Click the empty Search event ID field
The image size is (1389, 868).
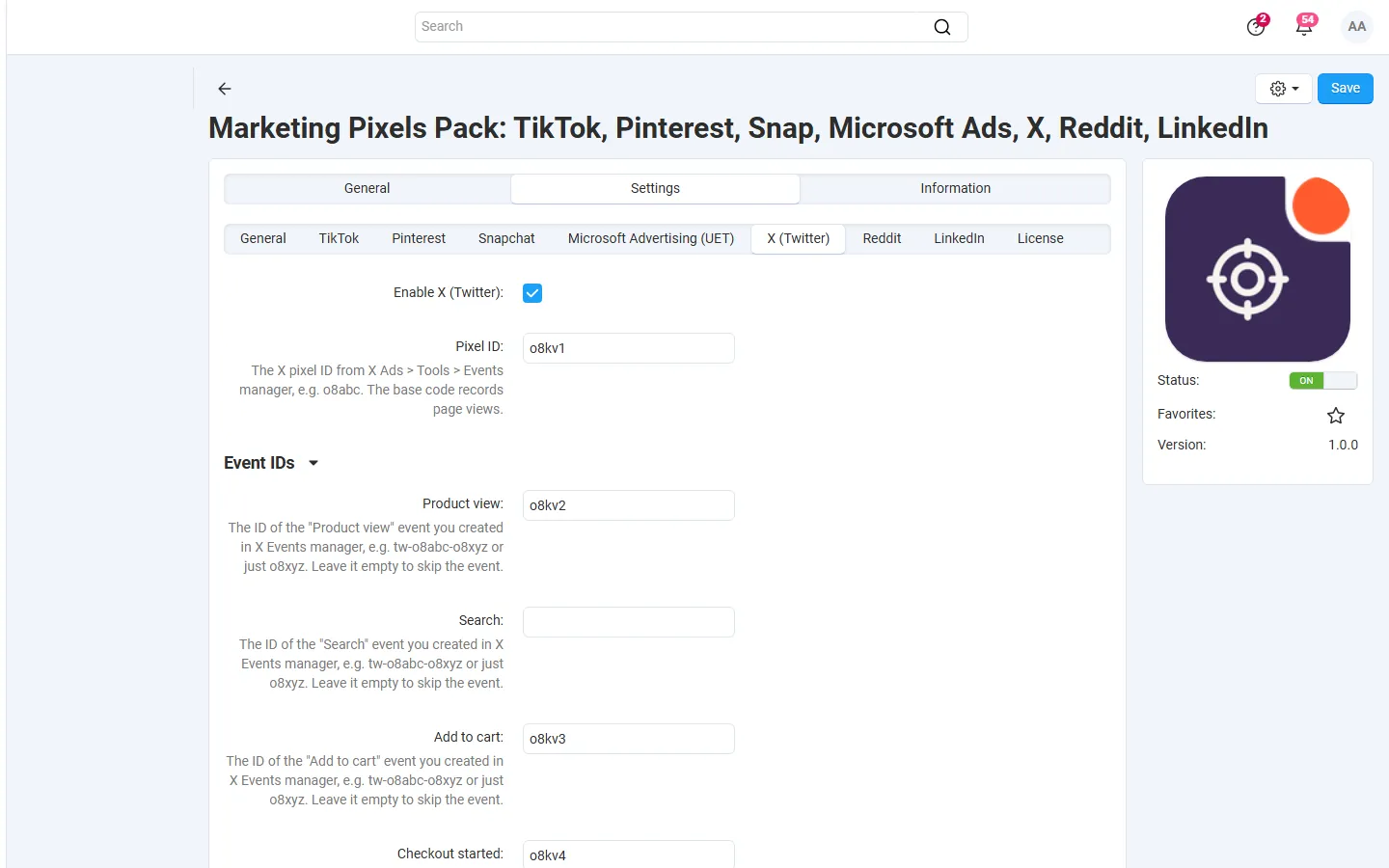pos(629,622)
